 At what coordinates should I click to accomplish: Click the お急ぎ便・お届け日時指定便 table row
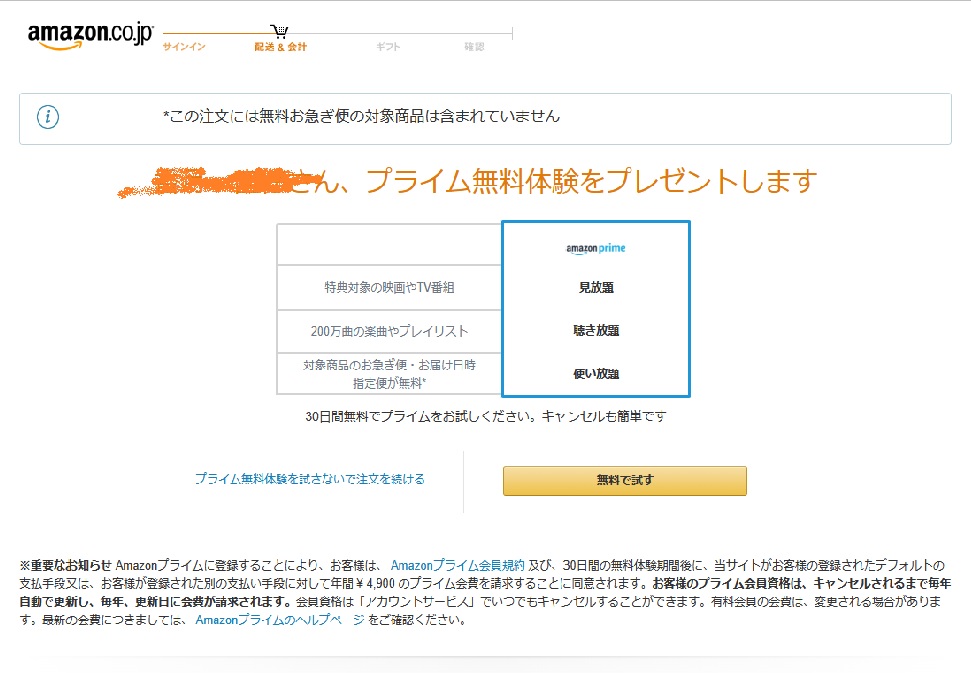[x=389, y=374]
